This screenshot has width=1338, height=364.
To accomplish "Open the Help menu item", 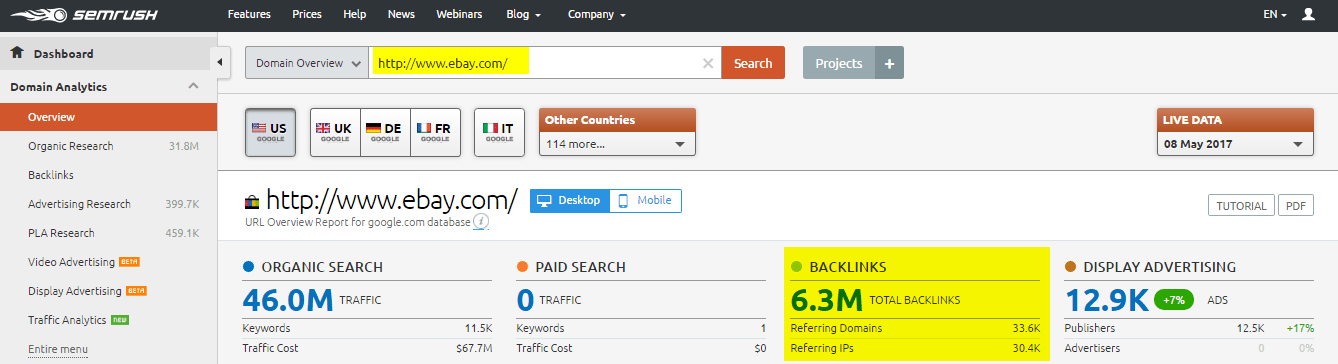I will 354,15.
